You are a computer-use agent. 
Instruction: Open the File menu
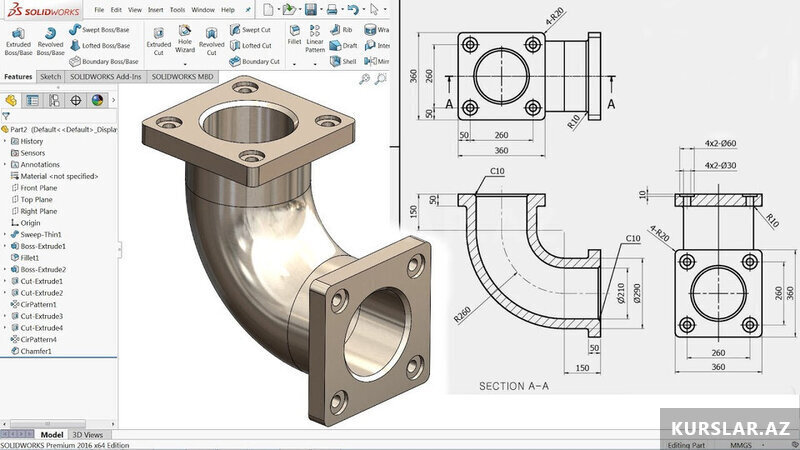pos(99,10)
